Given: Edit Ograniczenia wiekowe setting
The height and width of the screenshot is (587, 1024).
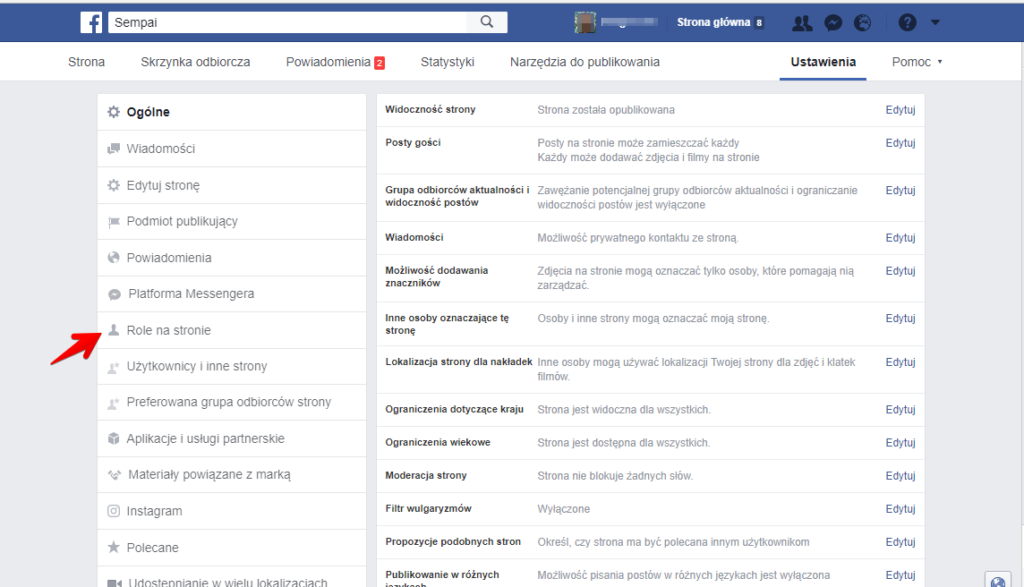Looking at the screenshot, I should [900, 443].
